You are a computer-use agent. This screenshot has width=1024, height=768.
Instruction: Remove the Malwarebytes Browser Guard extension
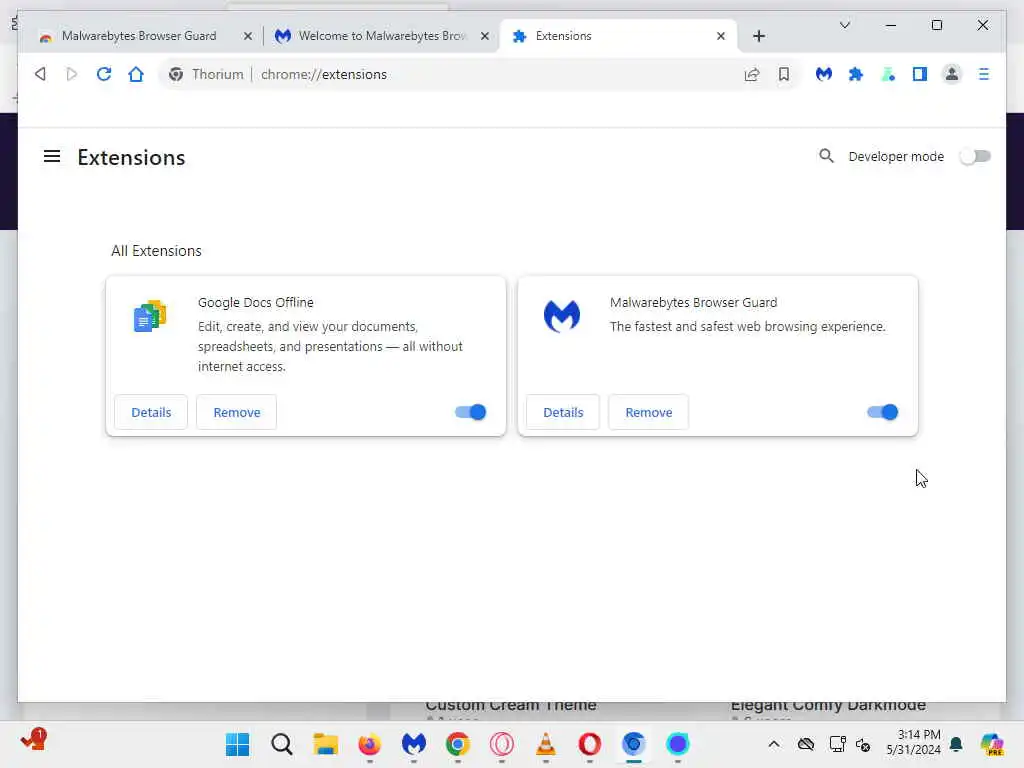click(x=648, y=412)
